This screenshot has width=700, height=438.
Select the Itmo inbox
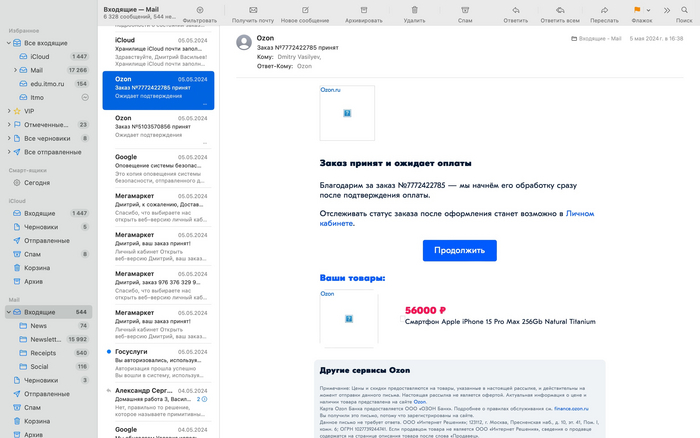(x=49, y=97)
